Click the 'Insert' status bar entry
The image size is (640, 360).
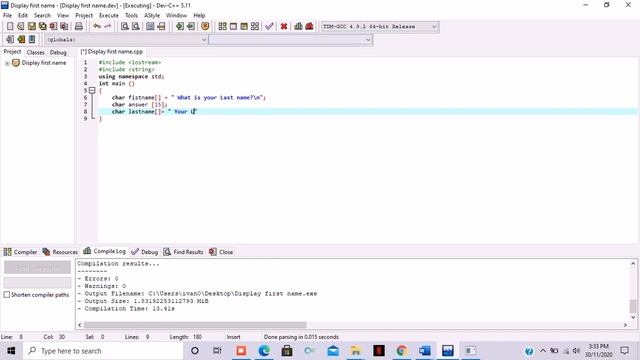[233, 337]
